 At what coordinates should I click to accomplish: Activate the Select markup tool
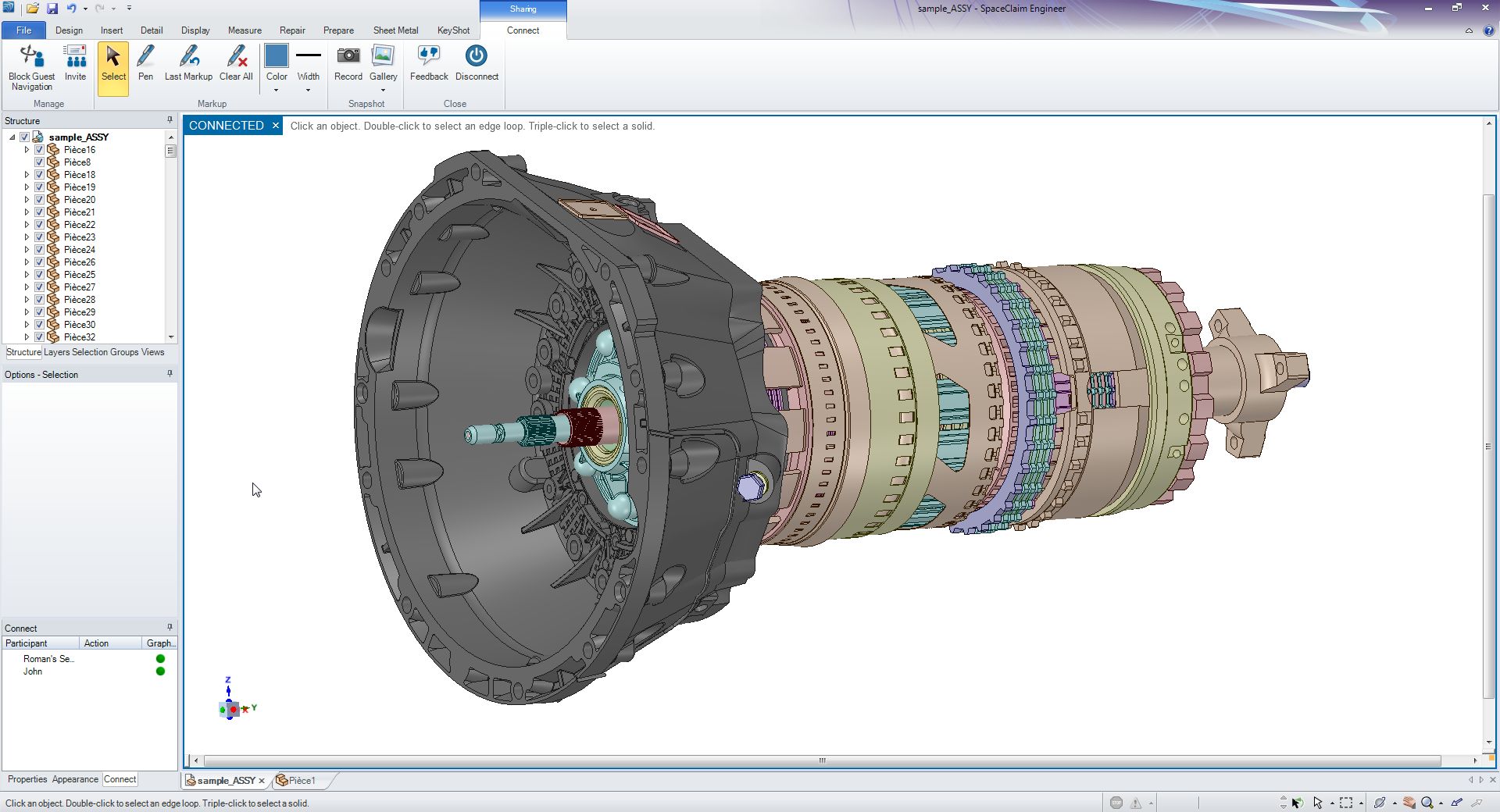pyautogui.click(x=112, y=62)
